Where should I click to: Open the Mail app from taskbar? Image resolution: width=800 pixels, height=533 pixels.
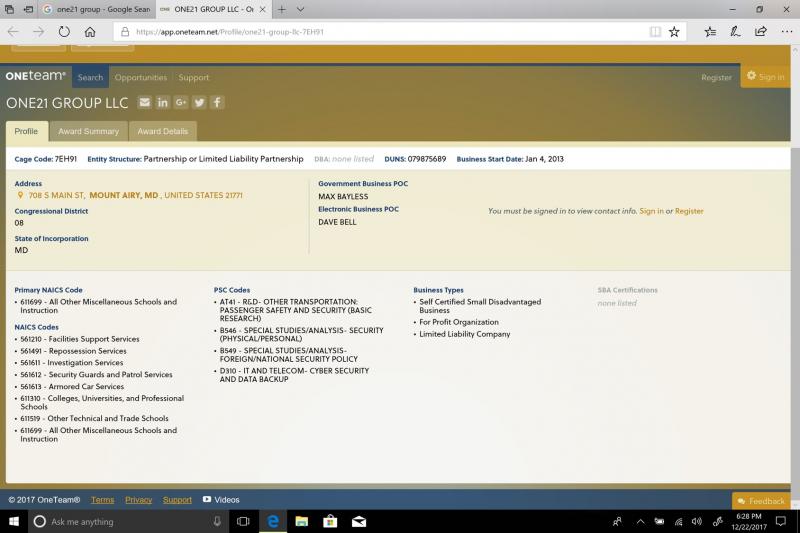359,521
